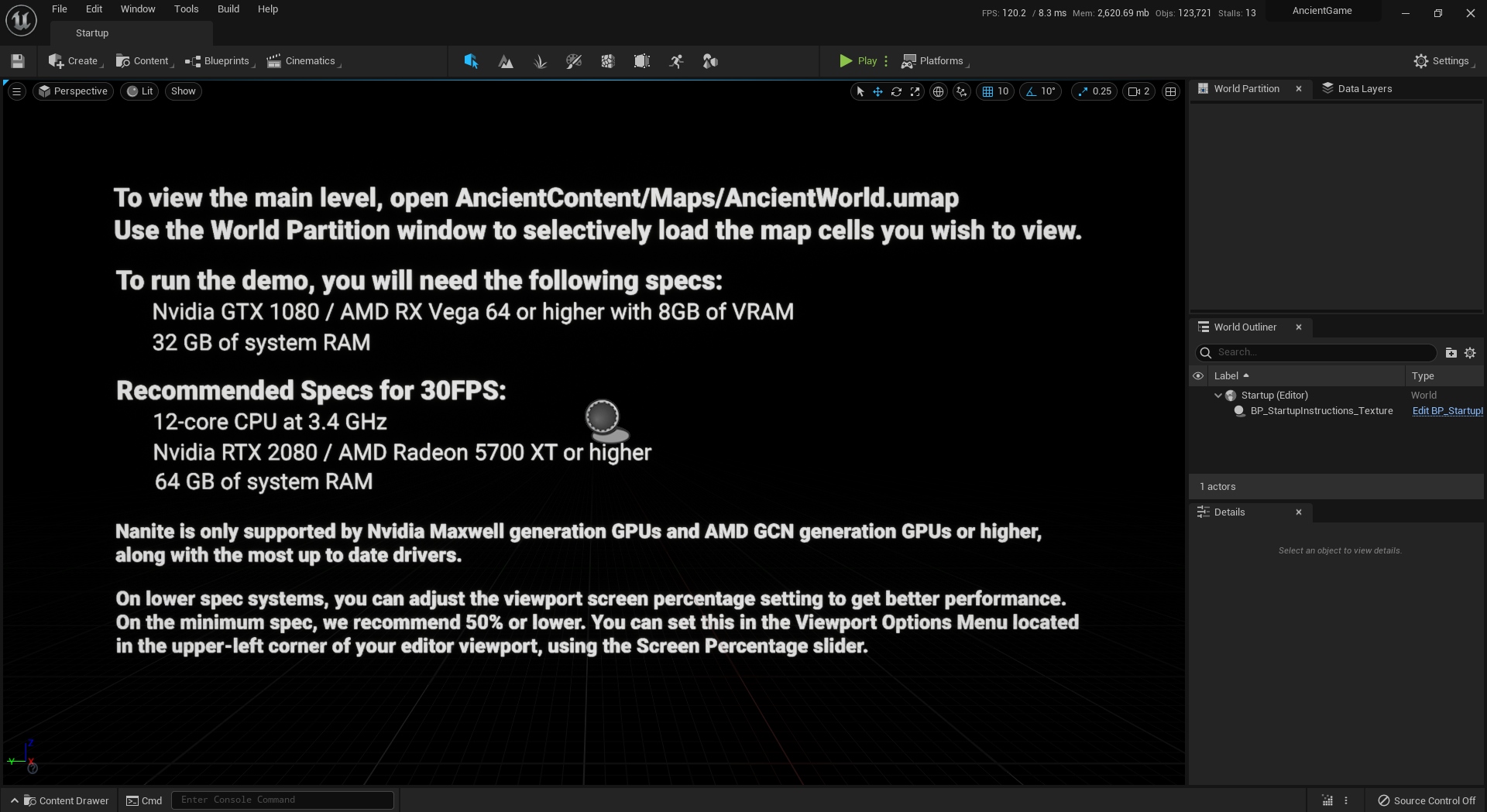Open status bar three-dots options
The height and width of the screenshot is (812, 1487).
click(1346, 800)
